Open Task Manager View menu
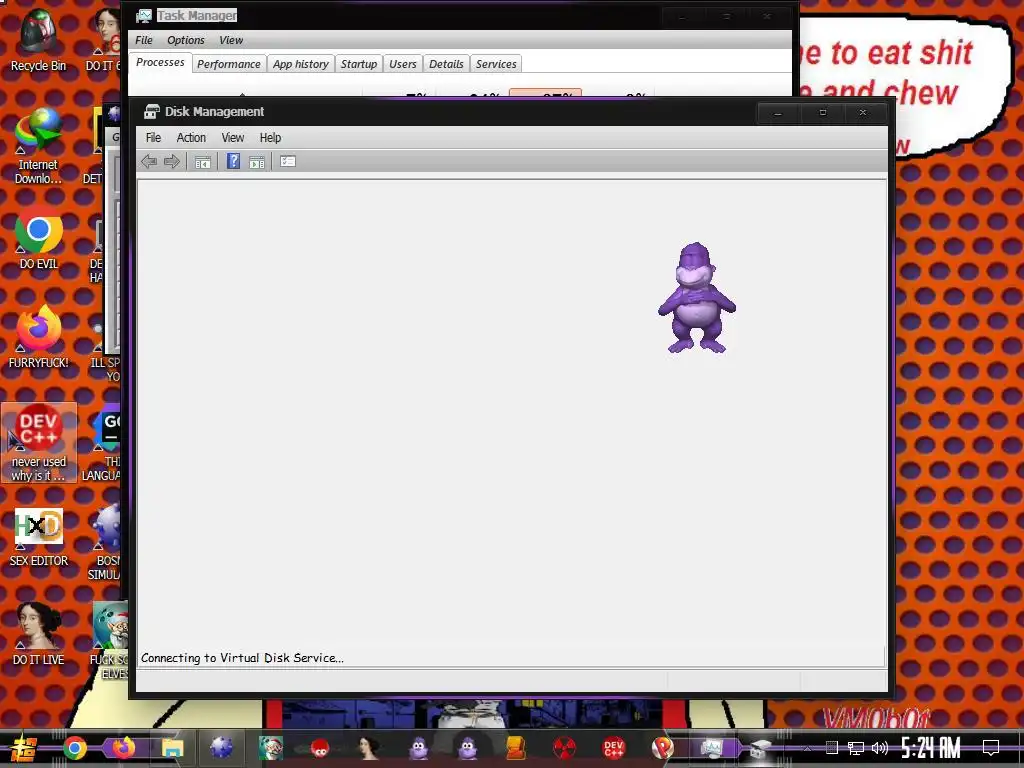Viewport: 1024px width, 768px height. click(231, 40)
